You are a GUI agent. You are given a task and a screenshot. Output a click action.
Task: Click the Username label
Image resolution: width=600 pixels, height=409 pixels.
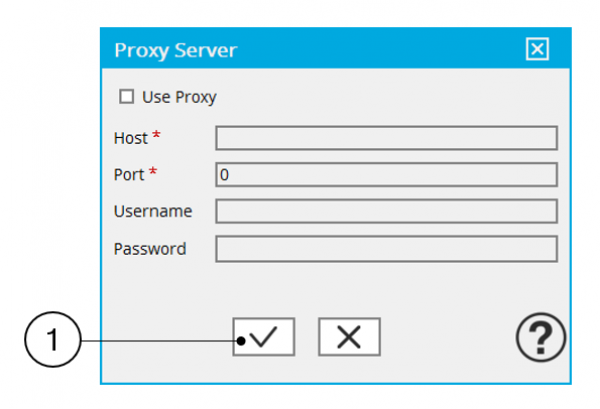pos(153,211)
